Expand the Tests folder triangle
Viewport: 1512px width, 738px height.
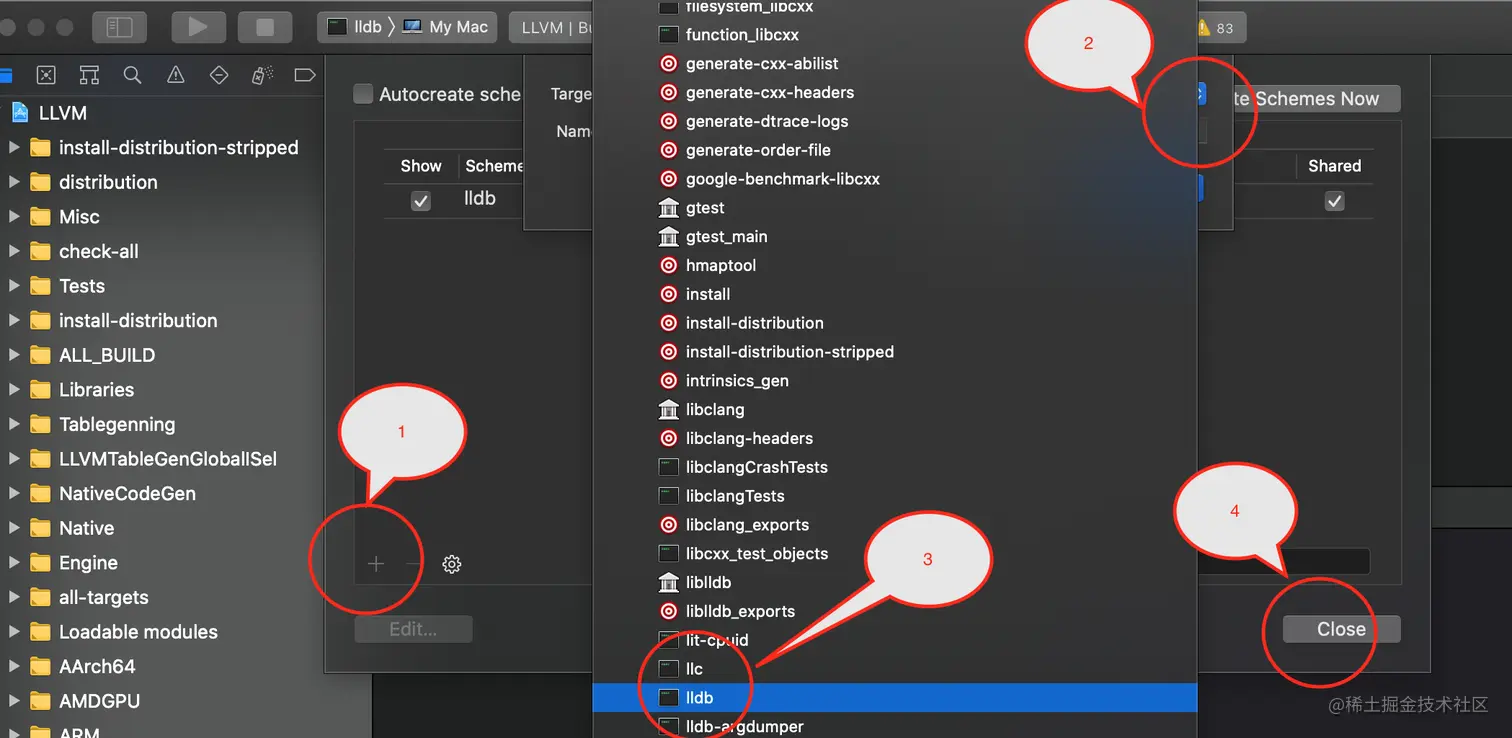pos(14,286)
